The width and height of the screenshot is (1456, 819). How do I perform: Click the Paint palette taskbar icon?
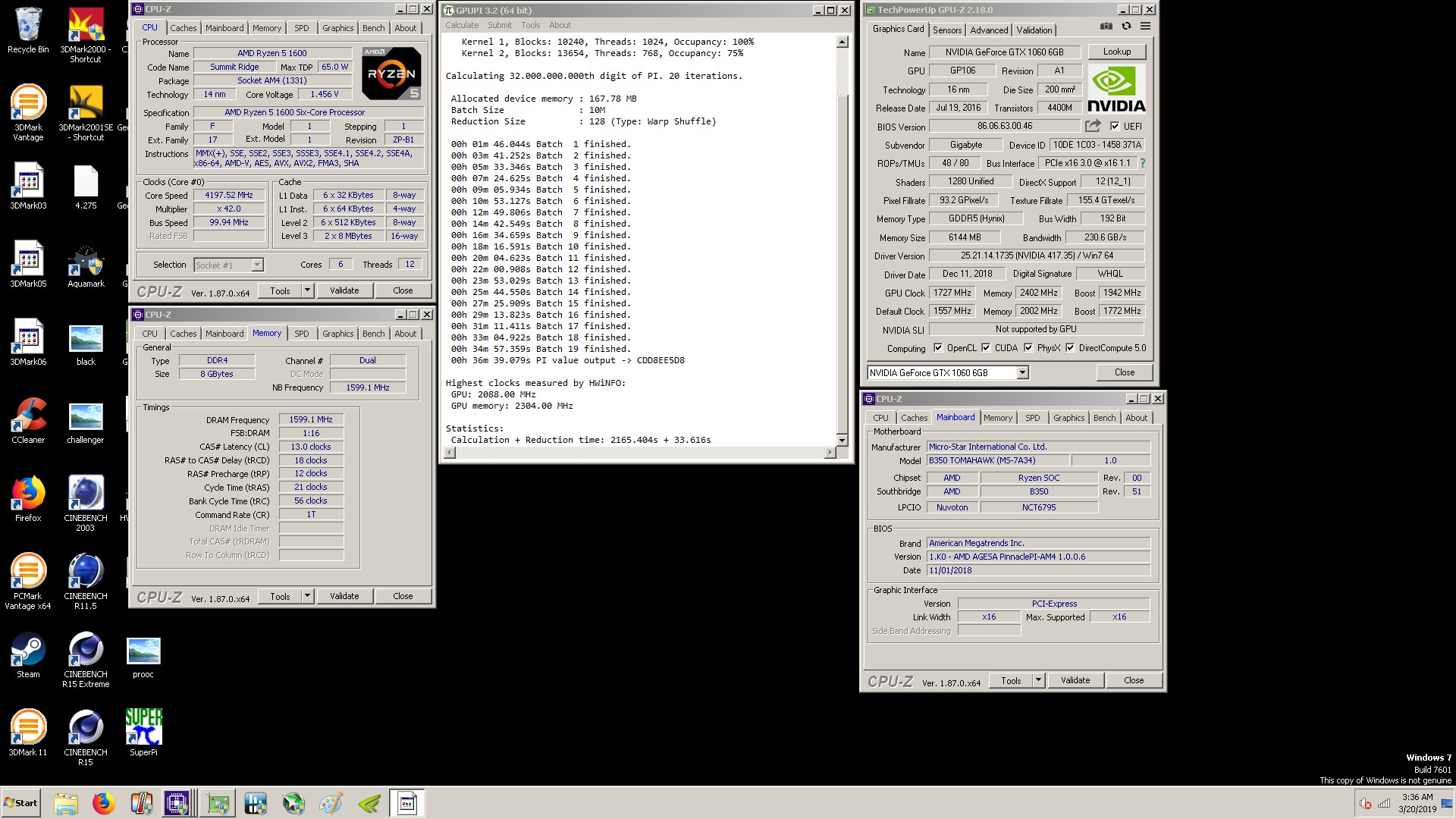click(x=331, y=803)
